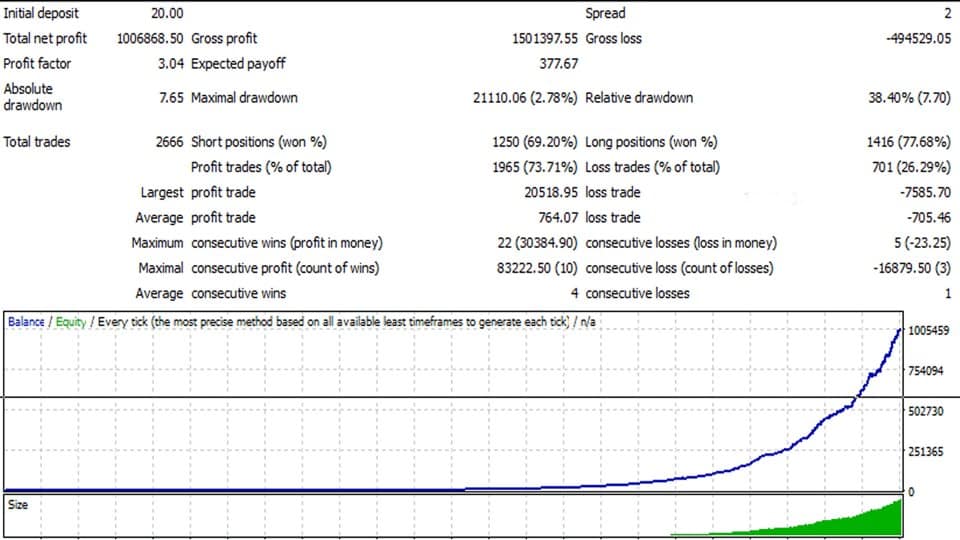Image resolution: width=960 pixels, height=540 pixels.
Task: Select the Maximal drawdown value 21110.06 (2.78%)
Action: pyautogui.click(x=525, y=98)
